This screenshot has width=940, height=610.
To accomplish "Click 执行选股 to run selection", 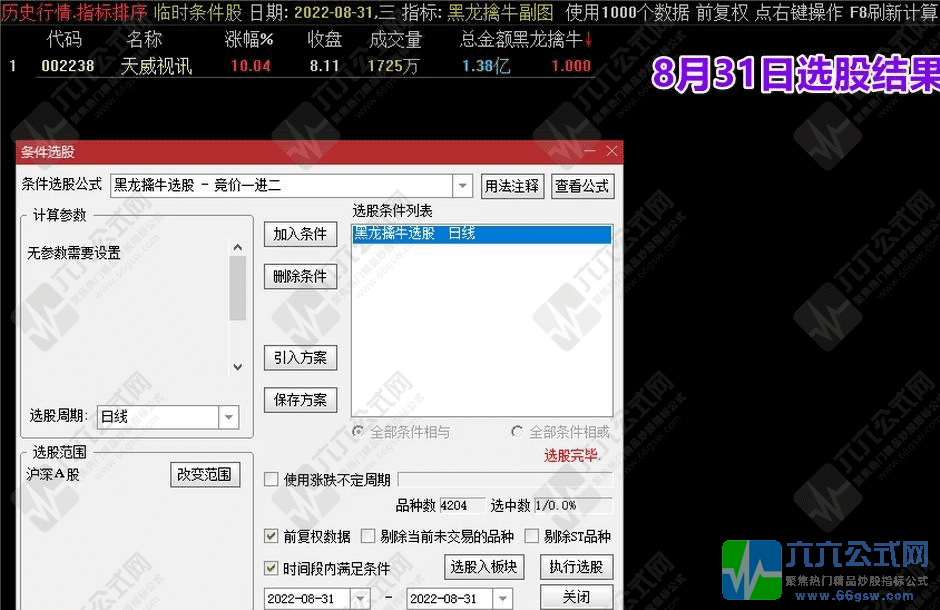I will pyautogui.click(x=577, y=567).
